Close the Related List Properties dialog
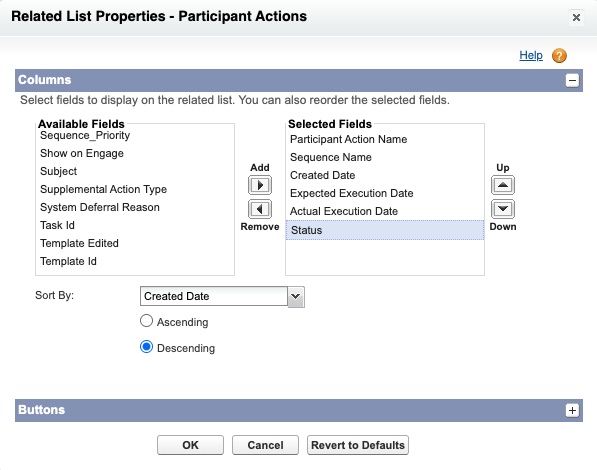 click(576, 18)
